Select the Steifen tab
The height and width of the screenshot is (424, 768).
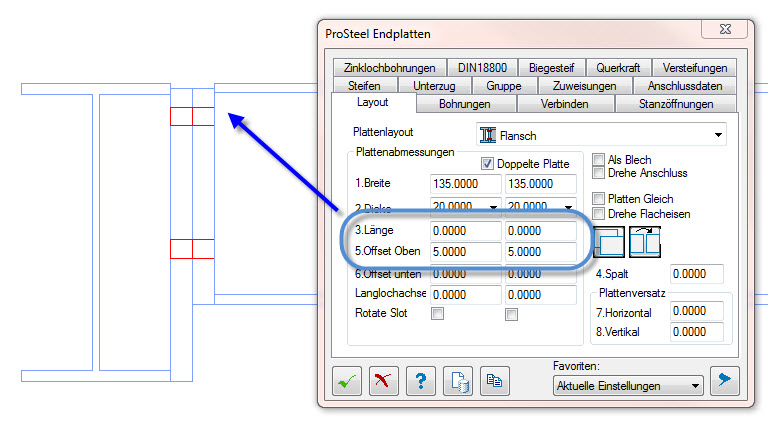tap(364, 86)
